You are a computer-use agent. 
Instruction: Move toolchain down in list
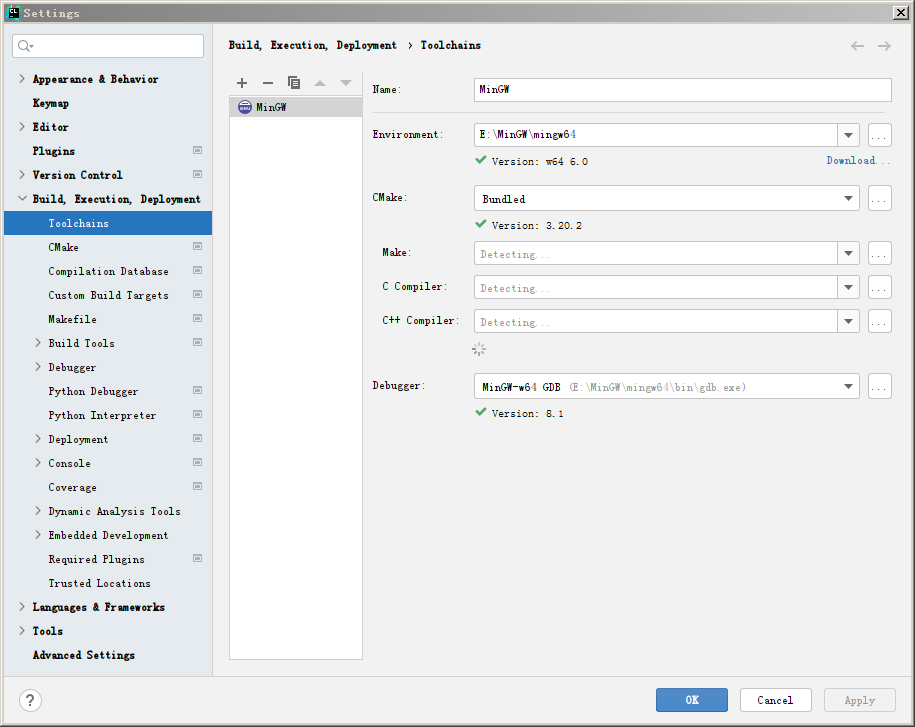click(346, 83)
